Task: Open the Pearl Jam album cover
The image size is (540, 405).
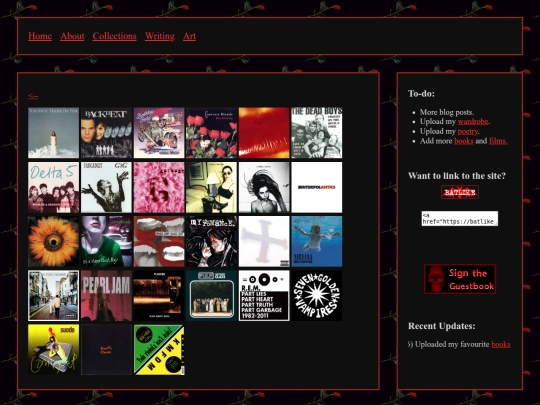Action: (x=106, y=295)
